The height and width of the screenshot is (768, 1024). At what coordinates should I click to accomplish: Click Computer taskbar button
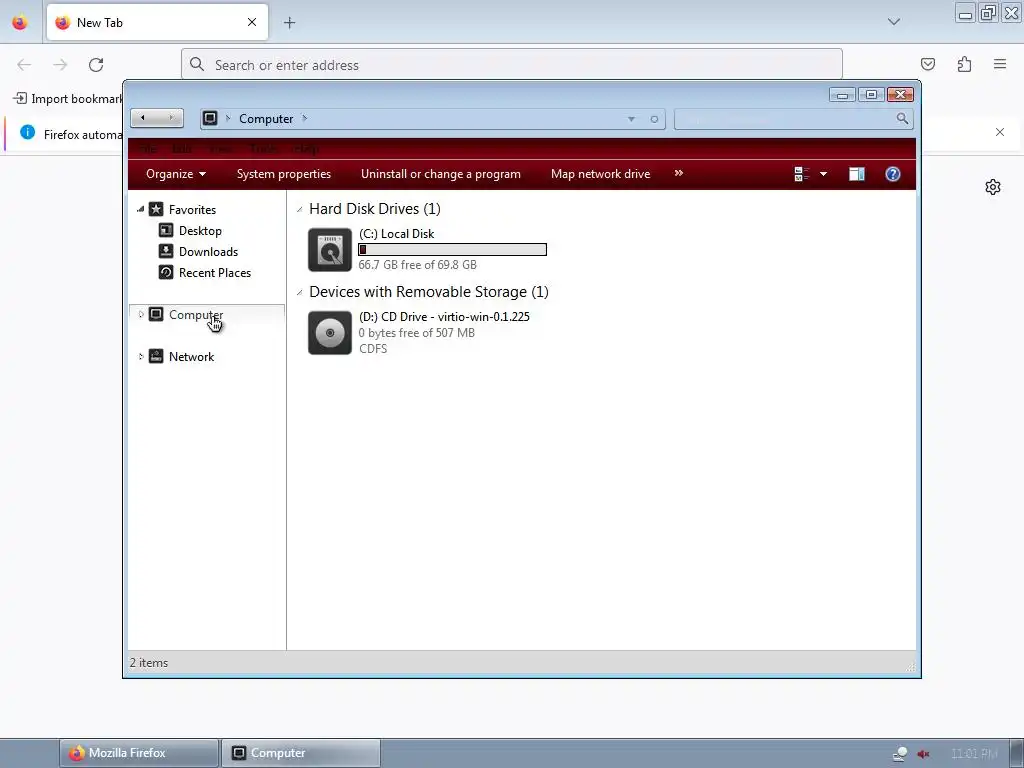point(301,753)
